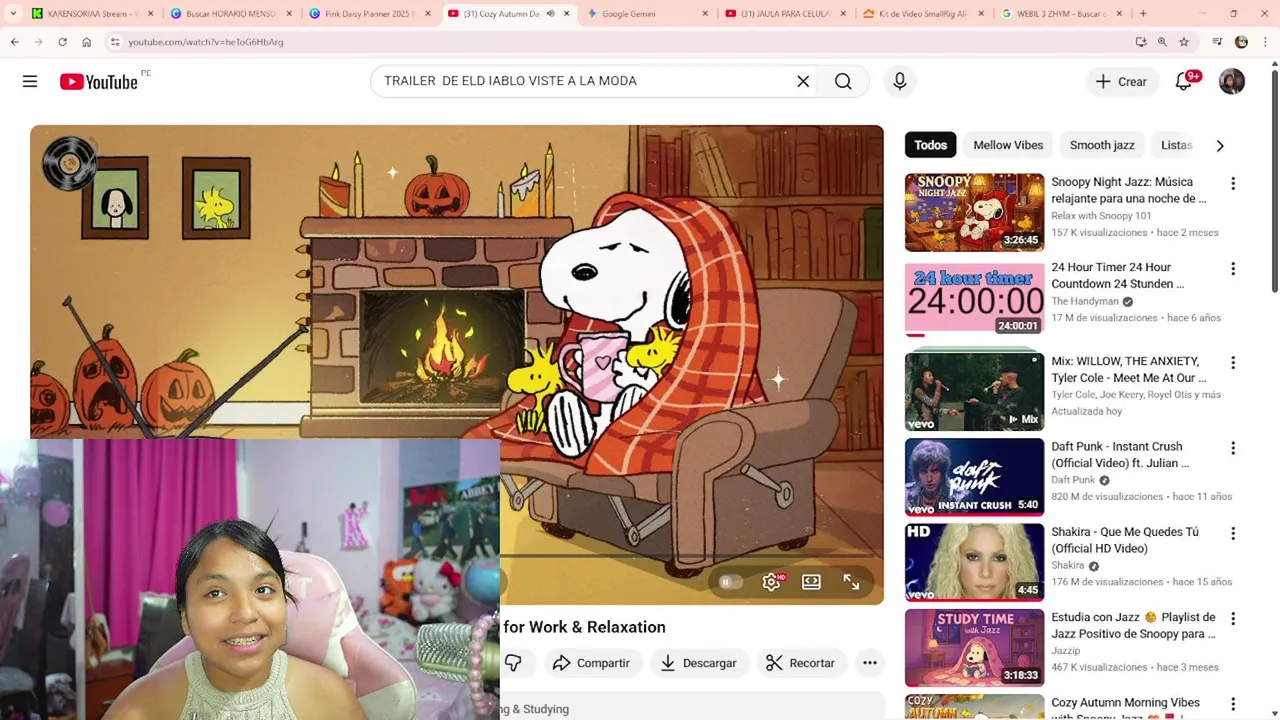Switch to Pink Daisy Planner 2025 tab
Image resolution: width=1280 pixels, height=720 pixels.
pyautogui.click(x=368, y=14)
